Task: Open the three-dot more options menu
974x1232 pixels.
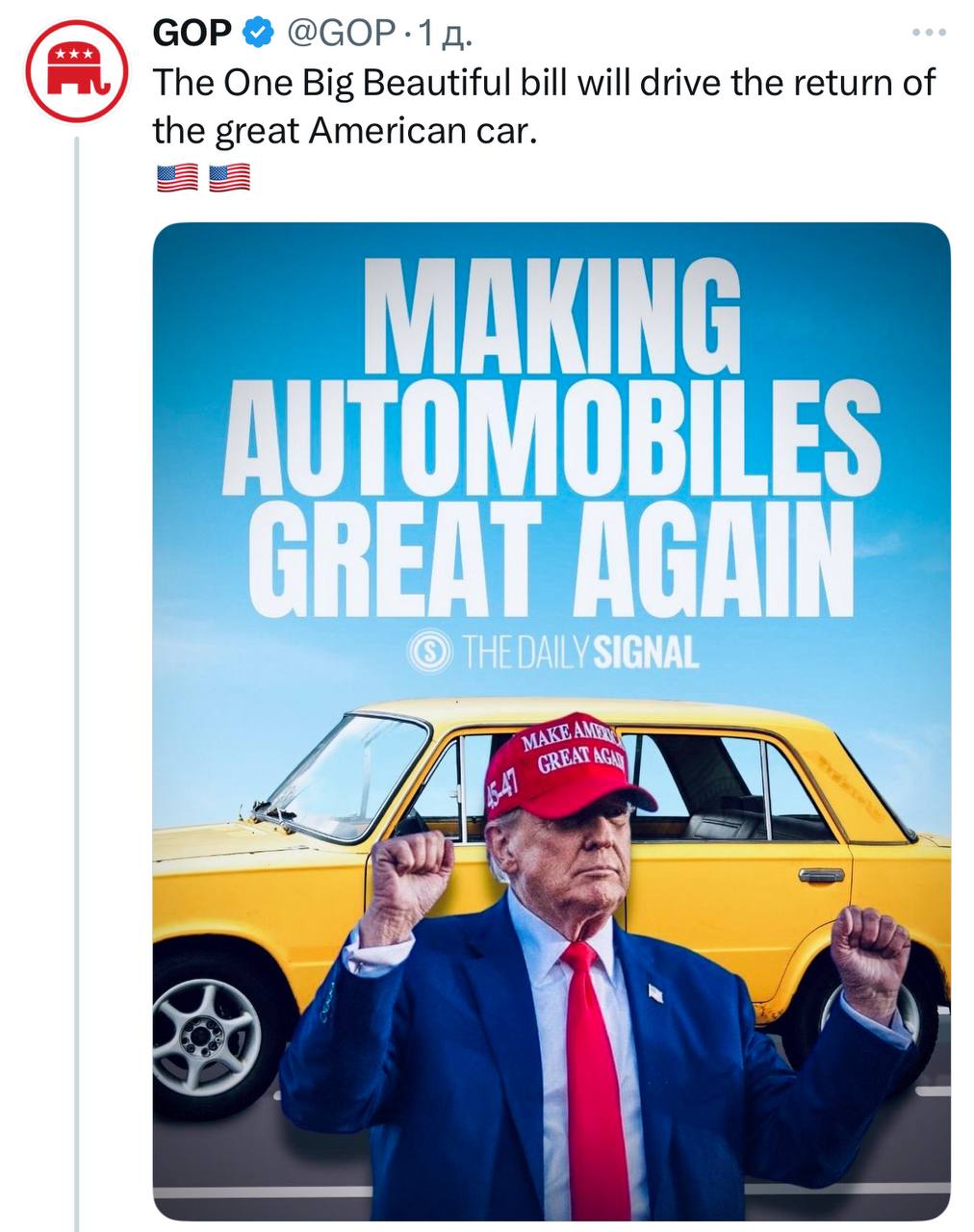Action: click(x=928, y=33)
